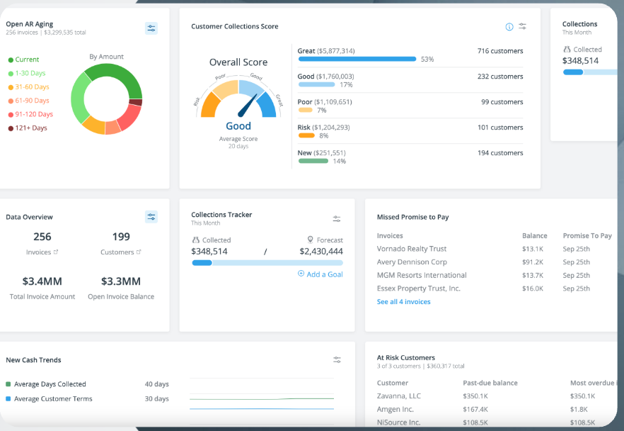Toggle the 31-60 Days legend item
Screen dimensions: 624x431
tap(30, 87)
